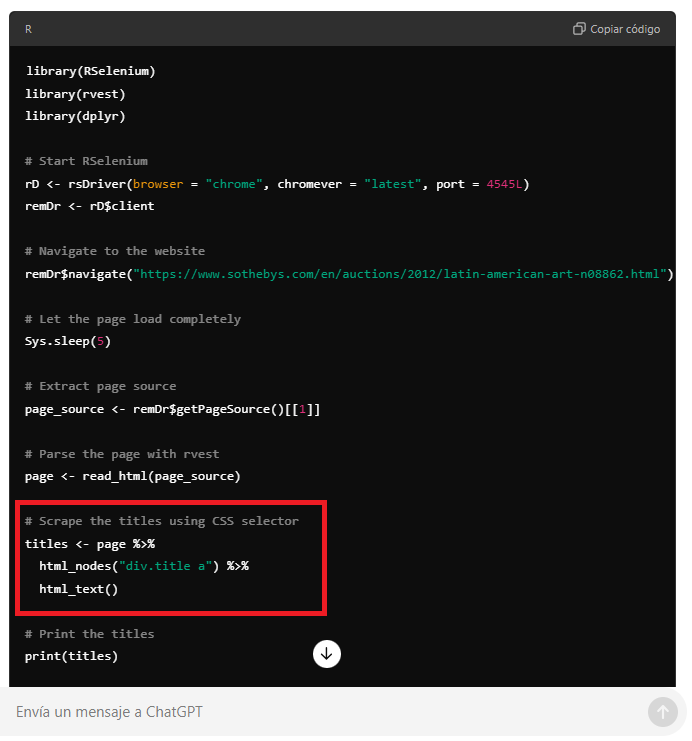Click the "# Start RSelenium" comment
The image size is (692, 741).
pos(86,161)
